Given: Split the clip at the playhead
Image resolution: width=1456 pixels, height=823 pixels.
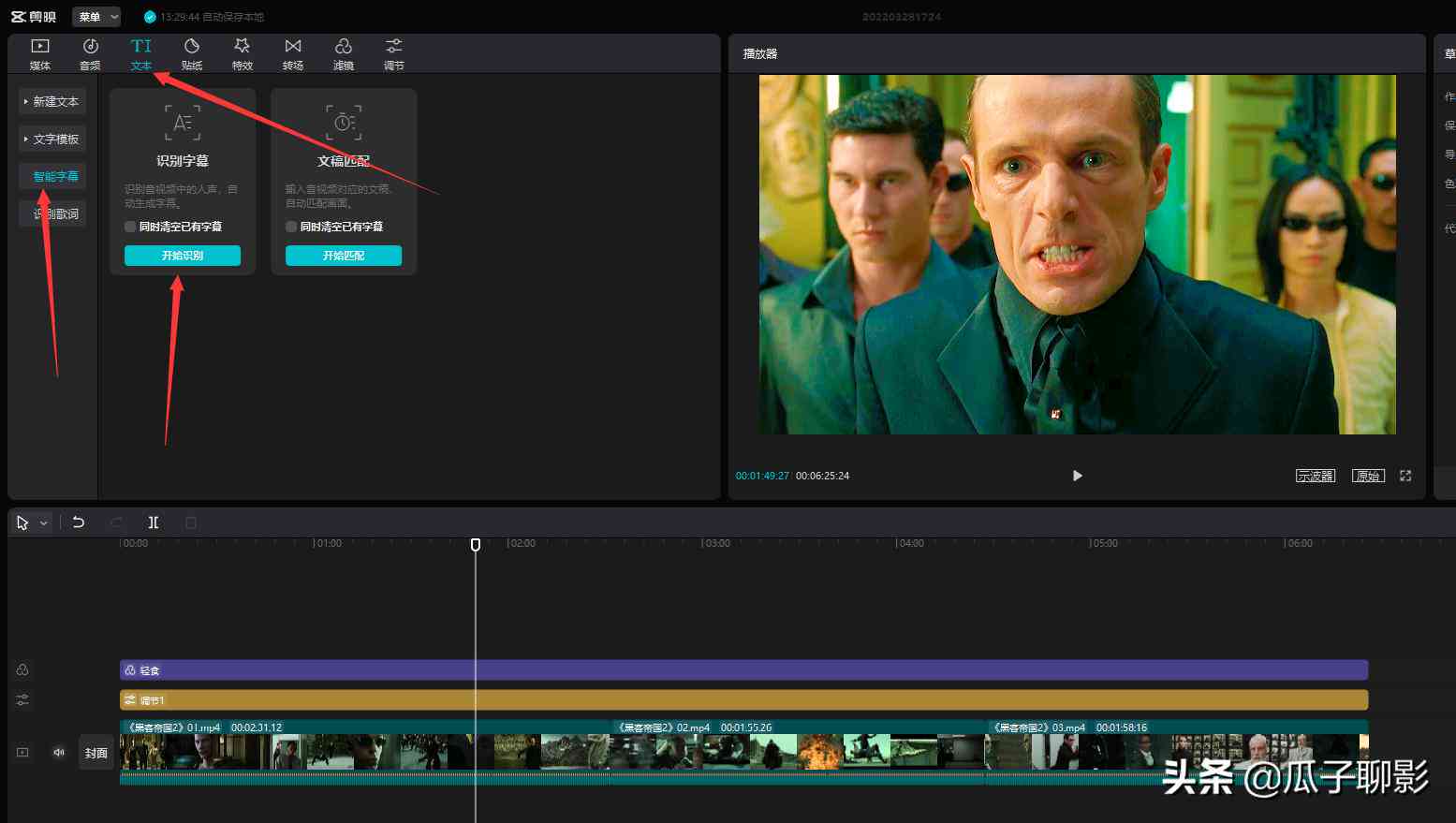Looking at the screenshot, I should point(154,522).
